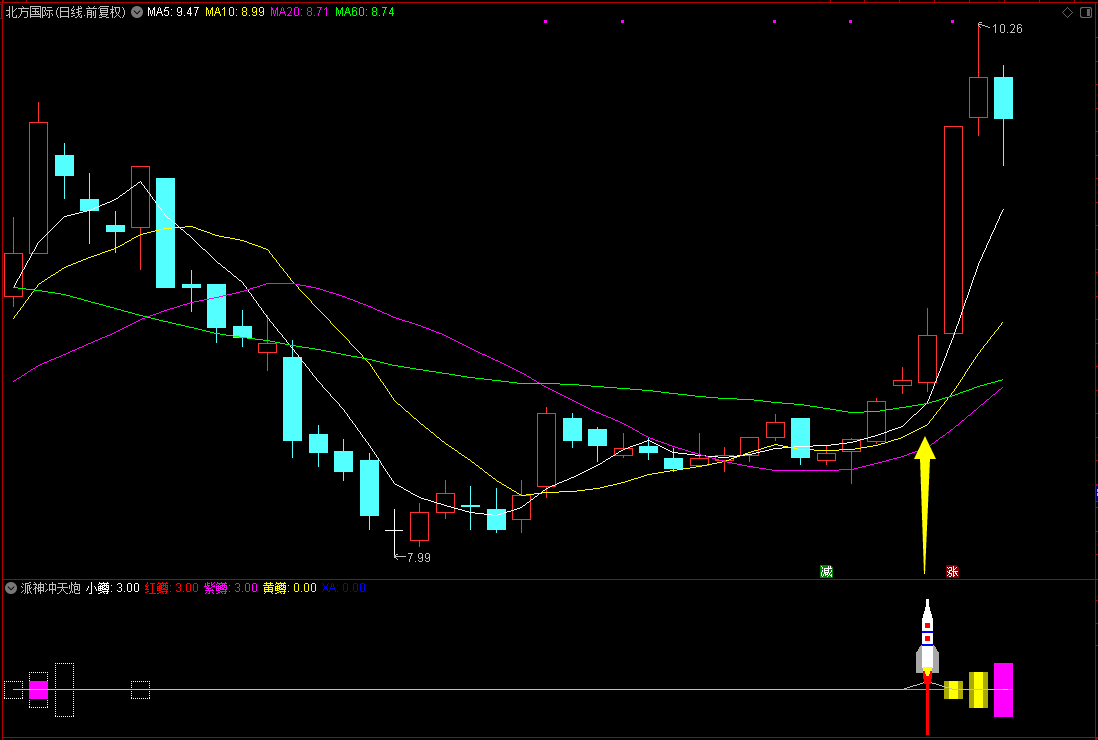The height and width of the screenshot is (740, 1098).
Task: Toggle the side panel icon at top right
Action: [x=1084, y=12]
